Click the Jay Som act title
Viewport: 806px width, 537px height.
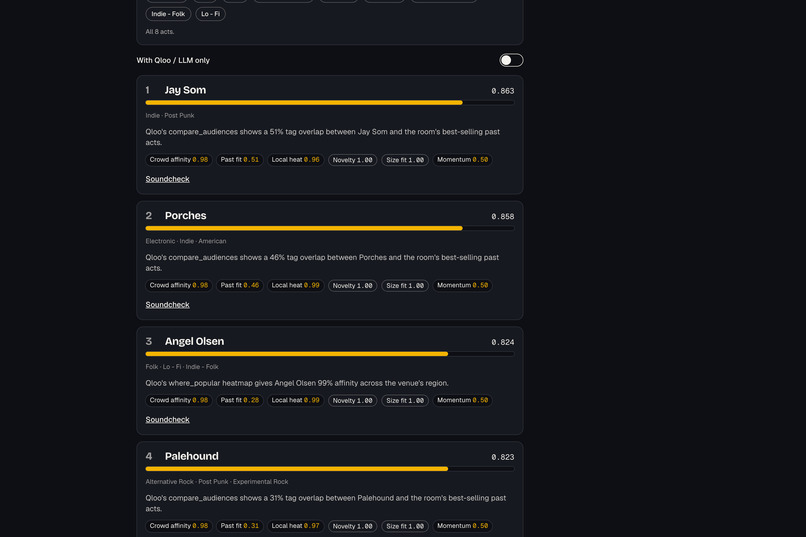click(185, 90)
